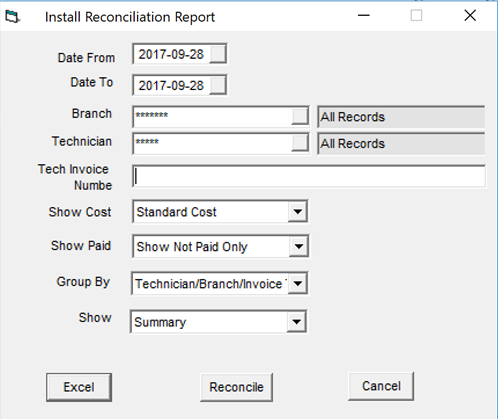Expand the Group By dropdown arrow
The width and height of the screenshot is (498, 419).
(297, 283)
